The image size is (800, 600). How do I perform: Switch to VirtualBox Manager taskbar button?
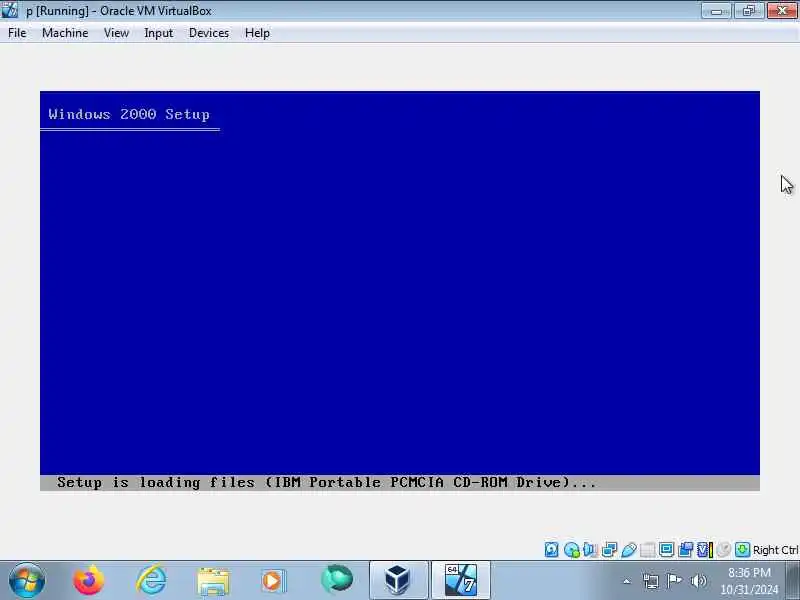click(x=398, y=580)
